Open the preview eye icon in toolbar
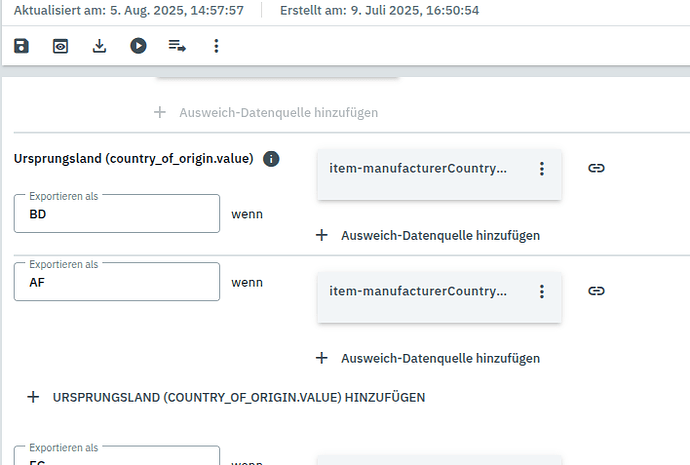This screenshot has width=690, height=465. [61, 46]
